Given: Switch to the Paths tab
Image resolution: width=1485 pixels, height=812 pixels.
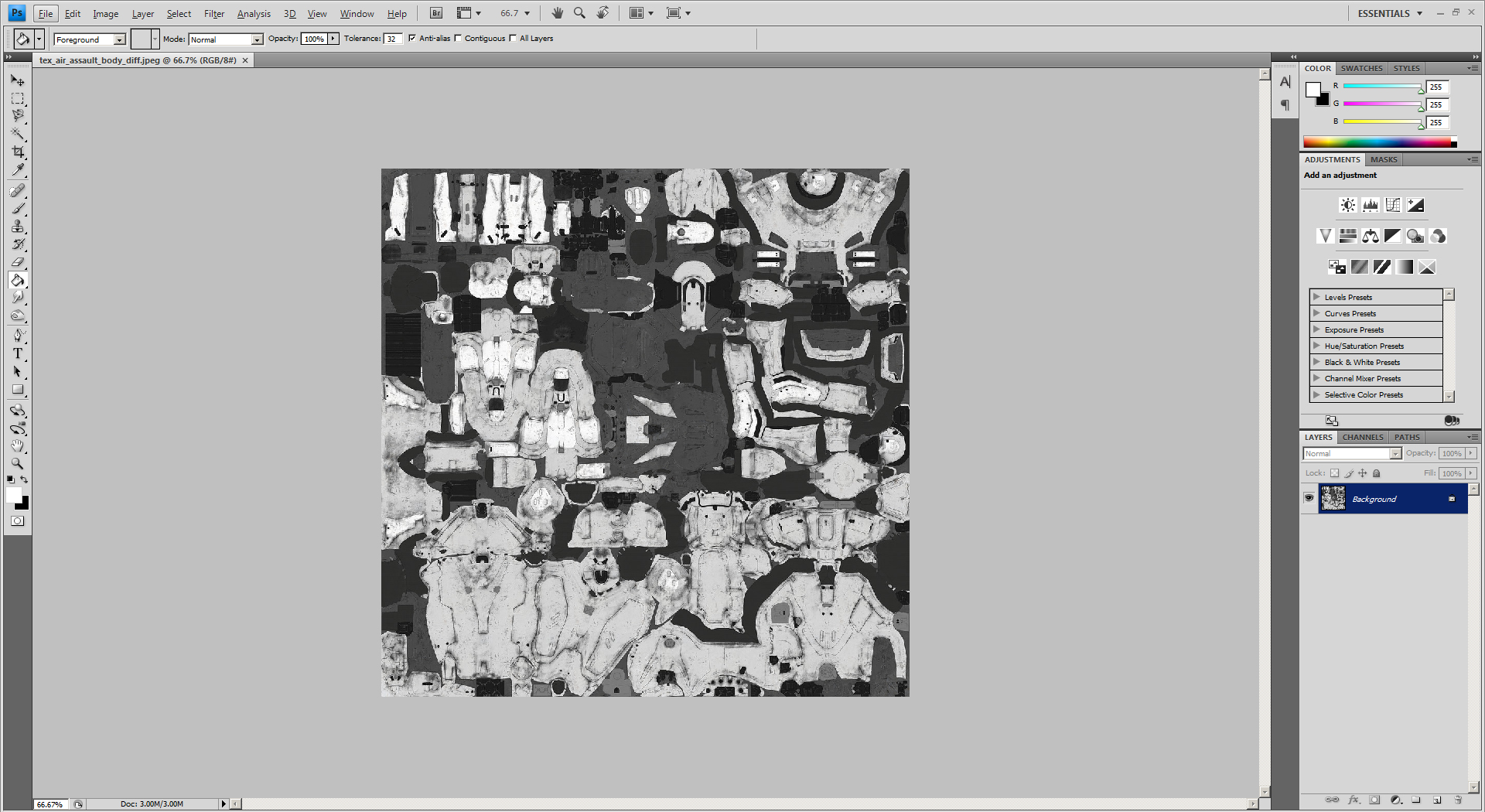Looking at the screenshot, I should 1407,437.
